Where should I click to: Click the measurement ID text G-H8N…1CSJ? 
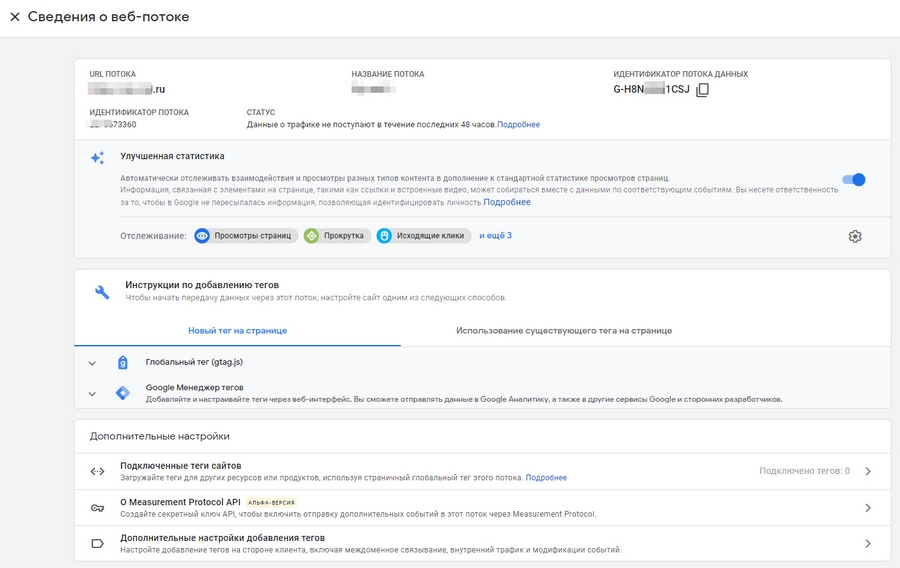tap(651, 89)
